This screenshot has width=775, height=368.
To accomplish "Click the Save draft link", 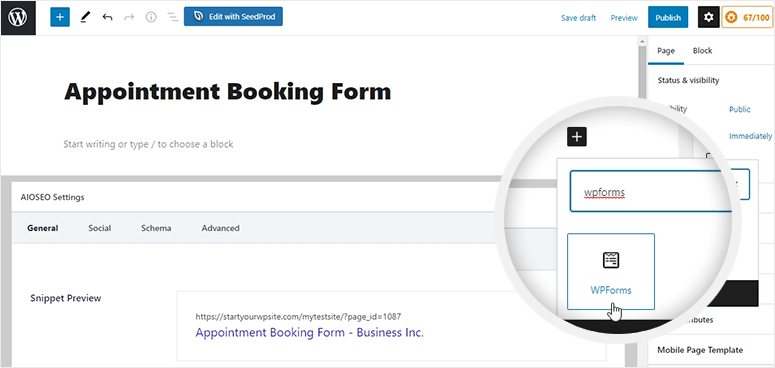I will [x=578, y=18].
